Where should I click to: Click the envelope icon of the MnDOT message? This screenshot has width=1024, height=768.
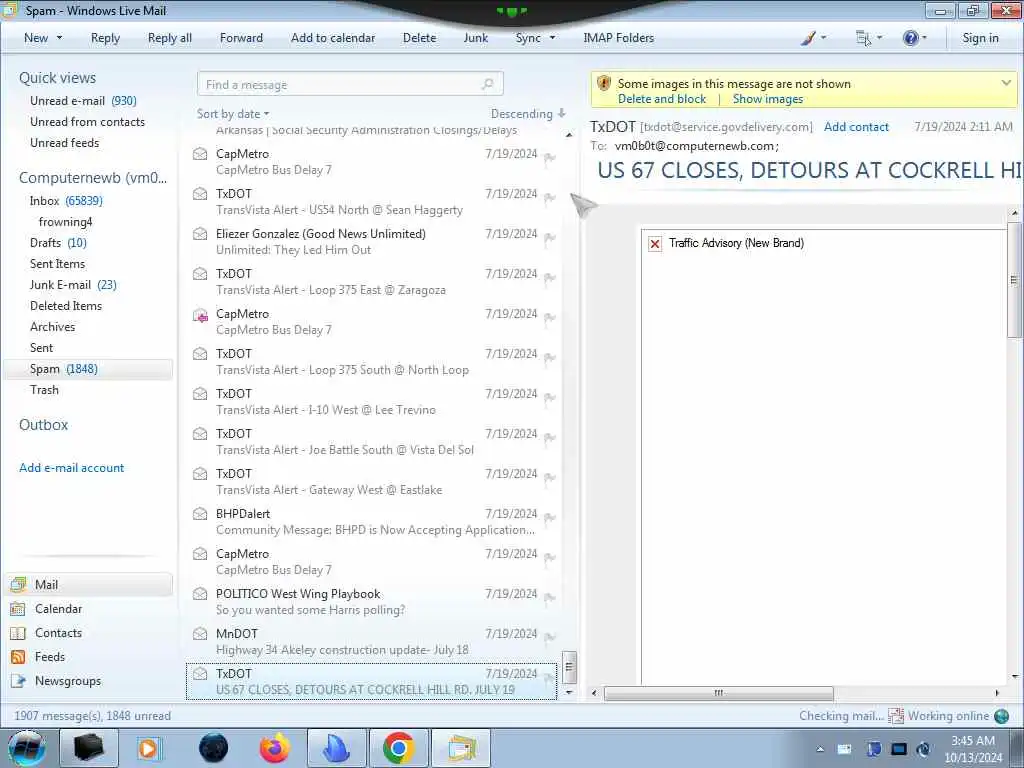pyautogui.click(x=200, y=633)
